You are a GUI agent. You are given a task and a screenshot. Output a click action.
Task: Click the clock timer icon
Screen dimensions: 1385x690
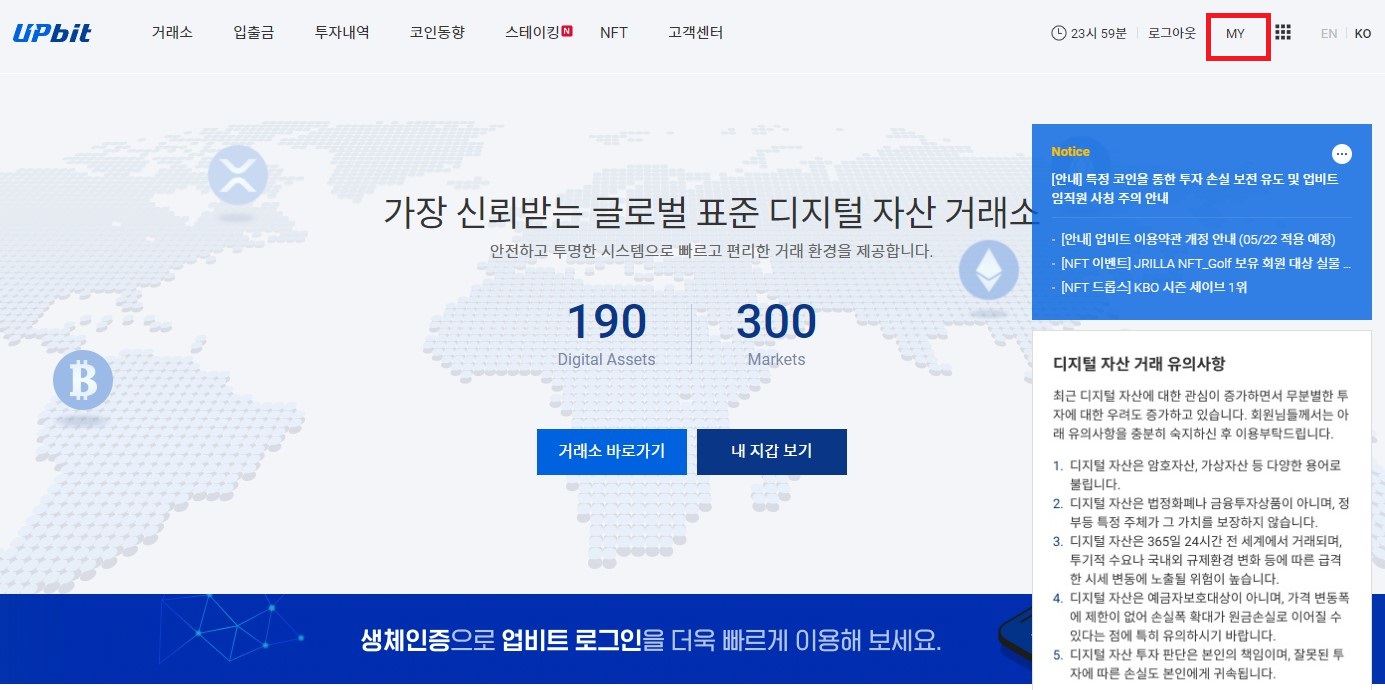pyautogui.click(x=1059, y=33)
